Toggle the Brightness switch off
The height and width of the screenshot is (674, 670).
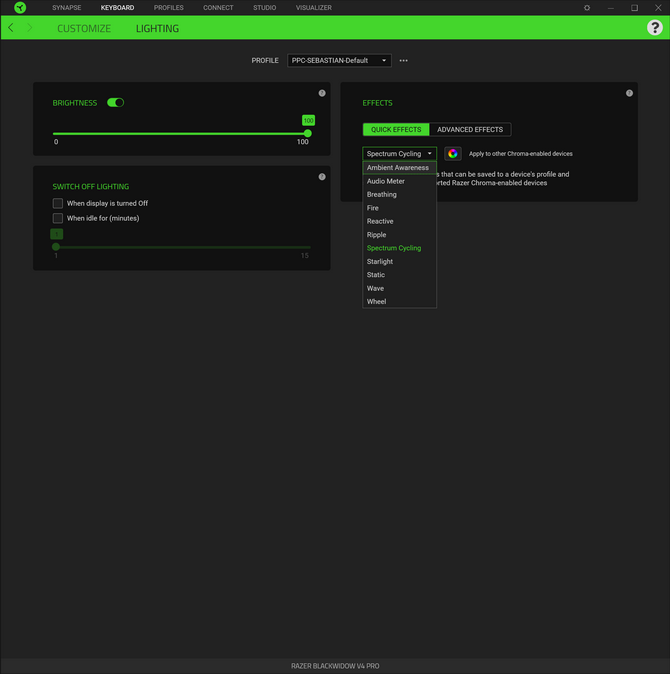click(x=115, y=102)
